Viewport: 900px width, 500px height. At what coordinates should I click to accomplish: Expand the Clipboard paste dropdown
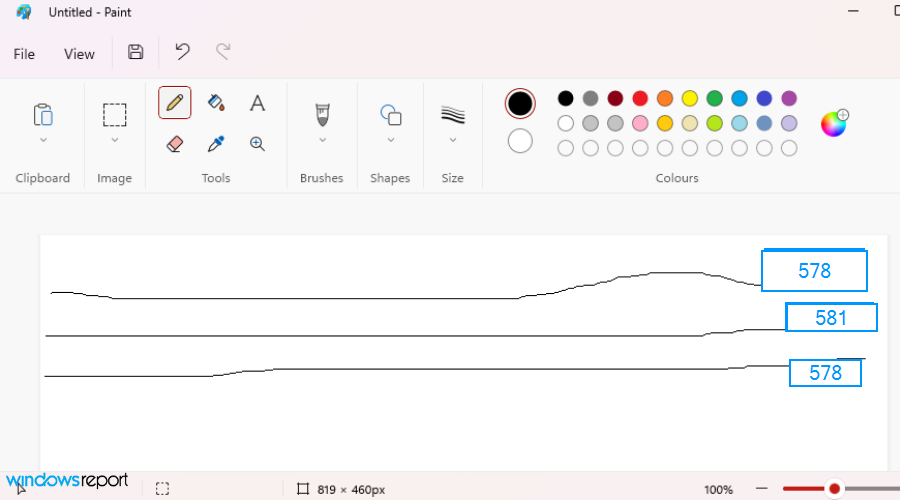tap(43, 140)
